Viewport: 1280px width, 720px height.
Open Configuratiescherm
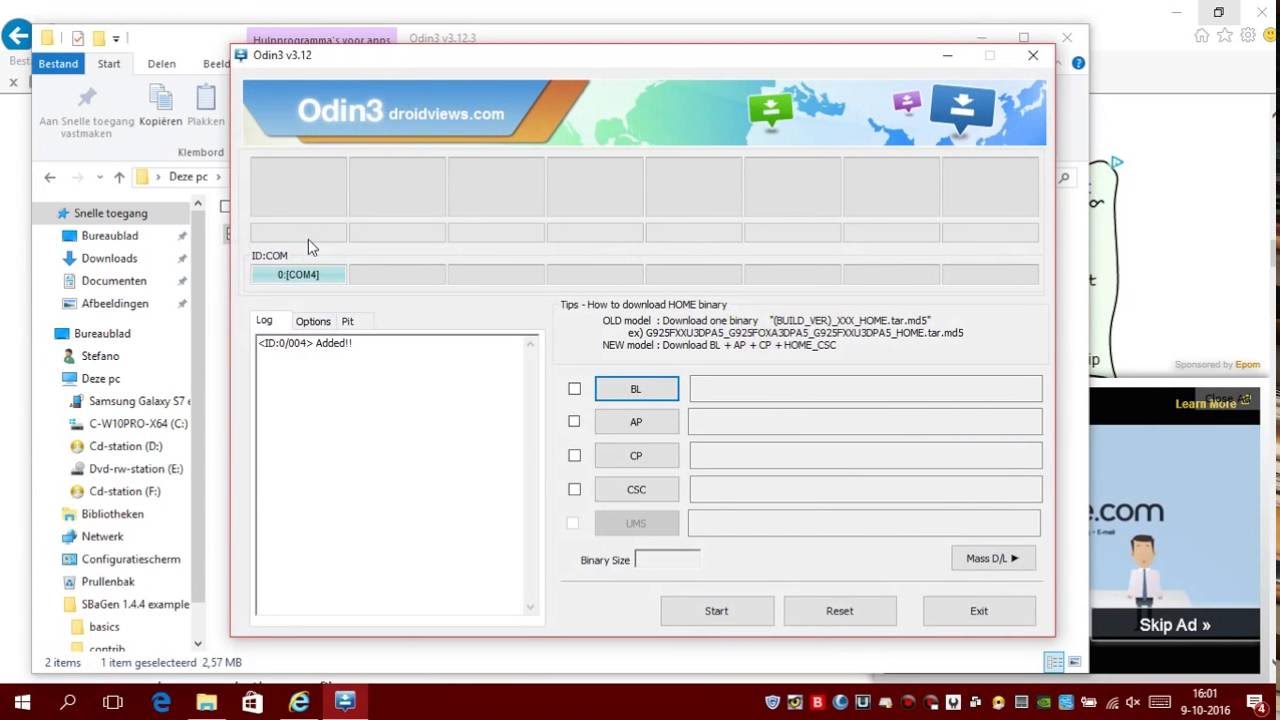coord(131,559)
